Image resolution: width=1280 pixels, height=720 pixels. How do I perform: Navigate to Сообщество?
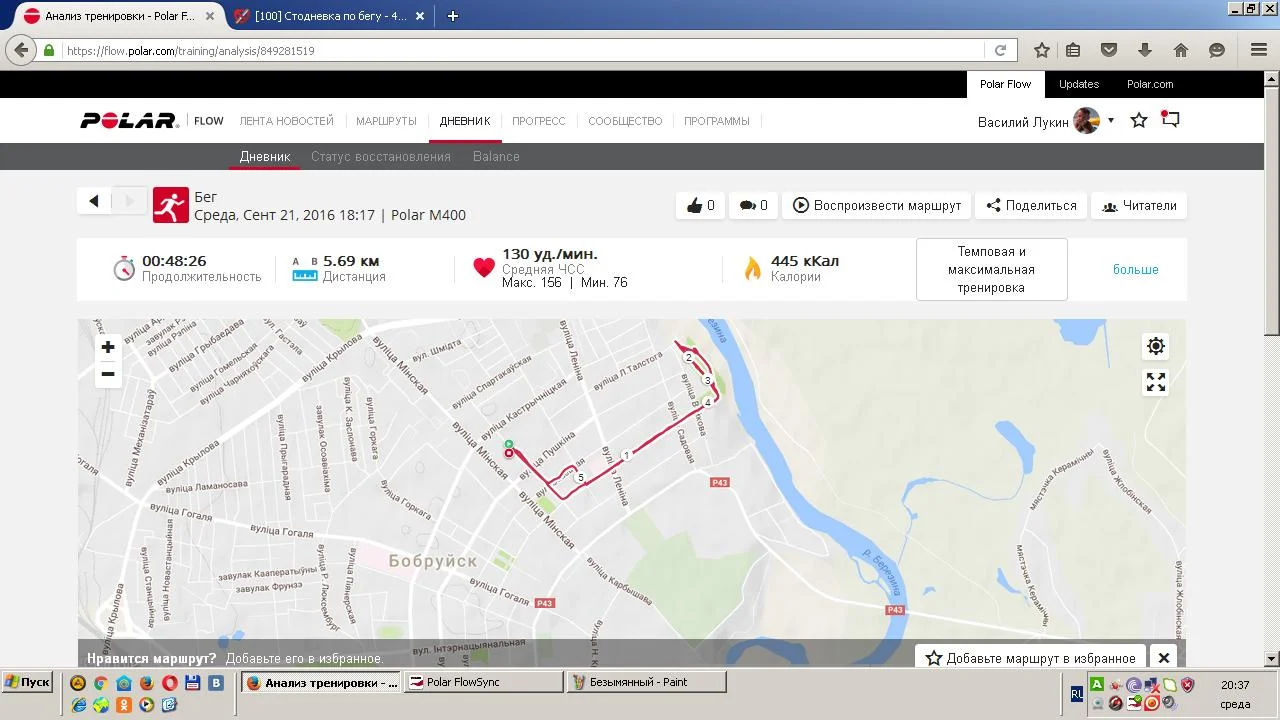625,121
